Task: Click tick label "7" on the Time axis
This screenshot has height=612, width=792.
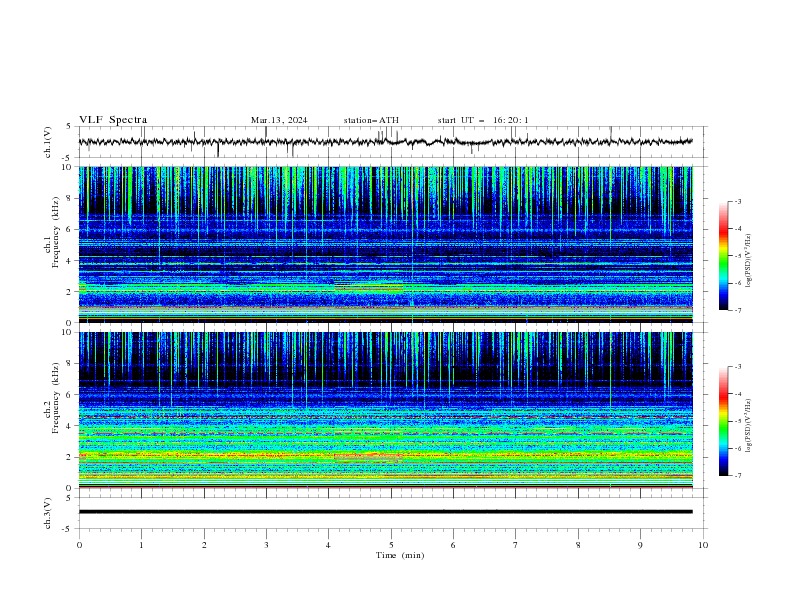Action: (x=516, y=545)
